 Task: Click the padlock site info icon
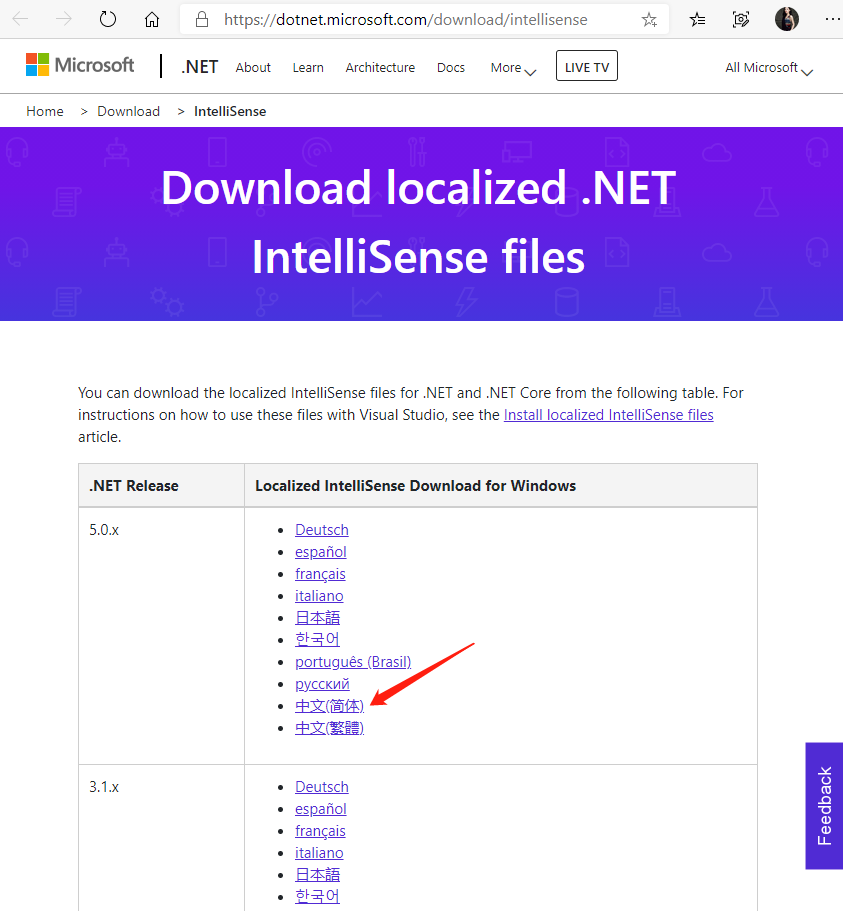tap(202, 19)
